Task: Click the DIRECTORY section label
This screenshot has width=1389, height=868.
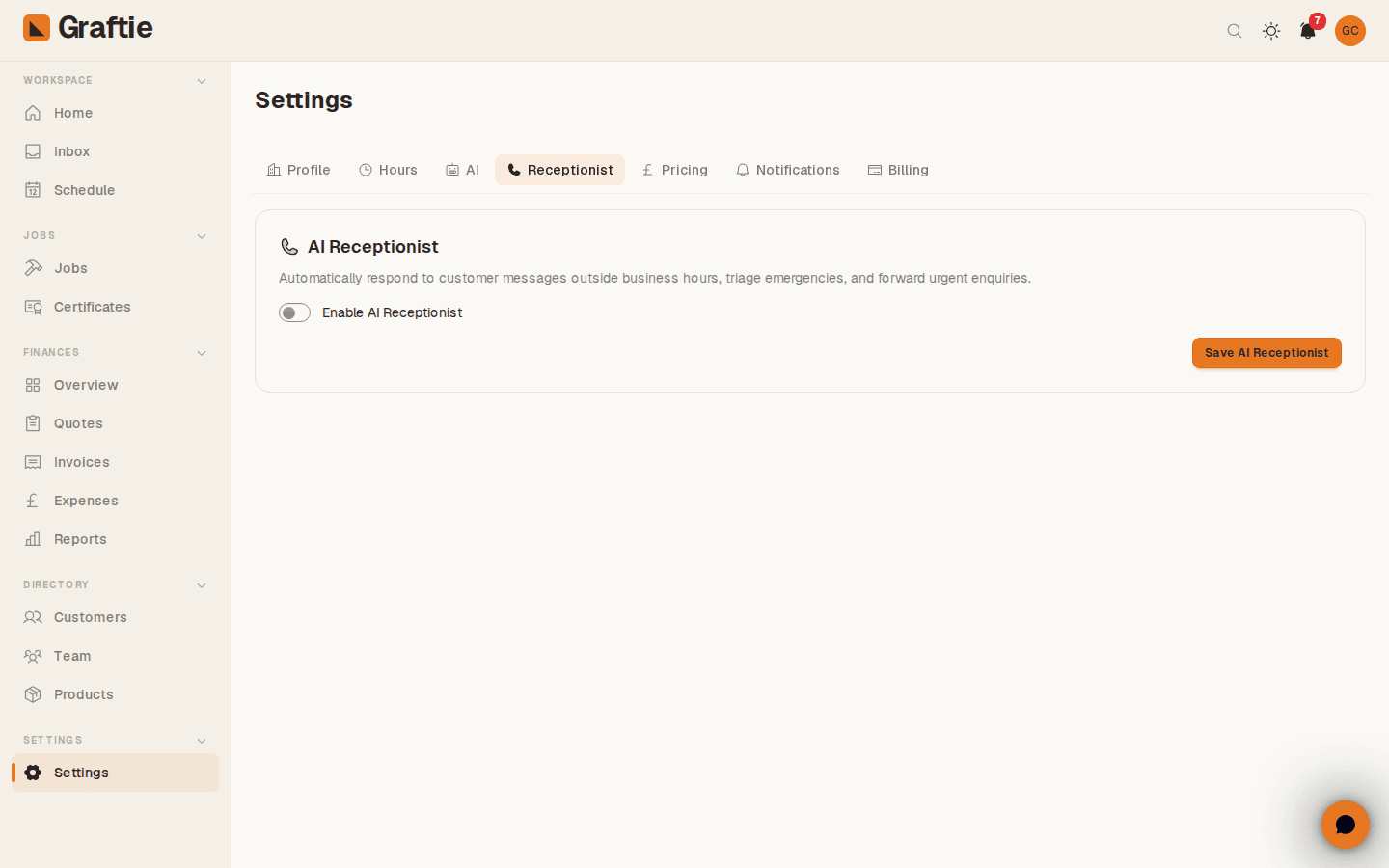Action: coord(56,585)
